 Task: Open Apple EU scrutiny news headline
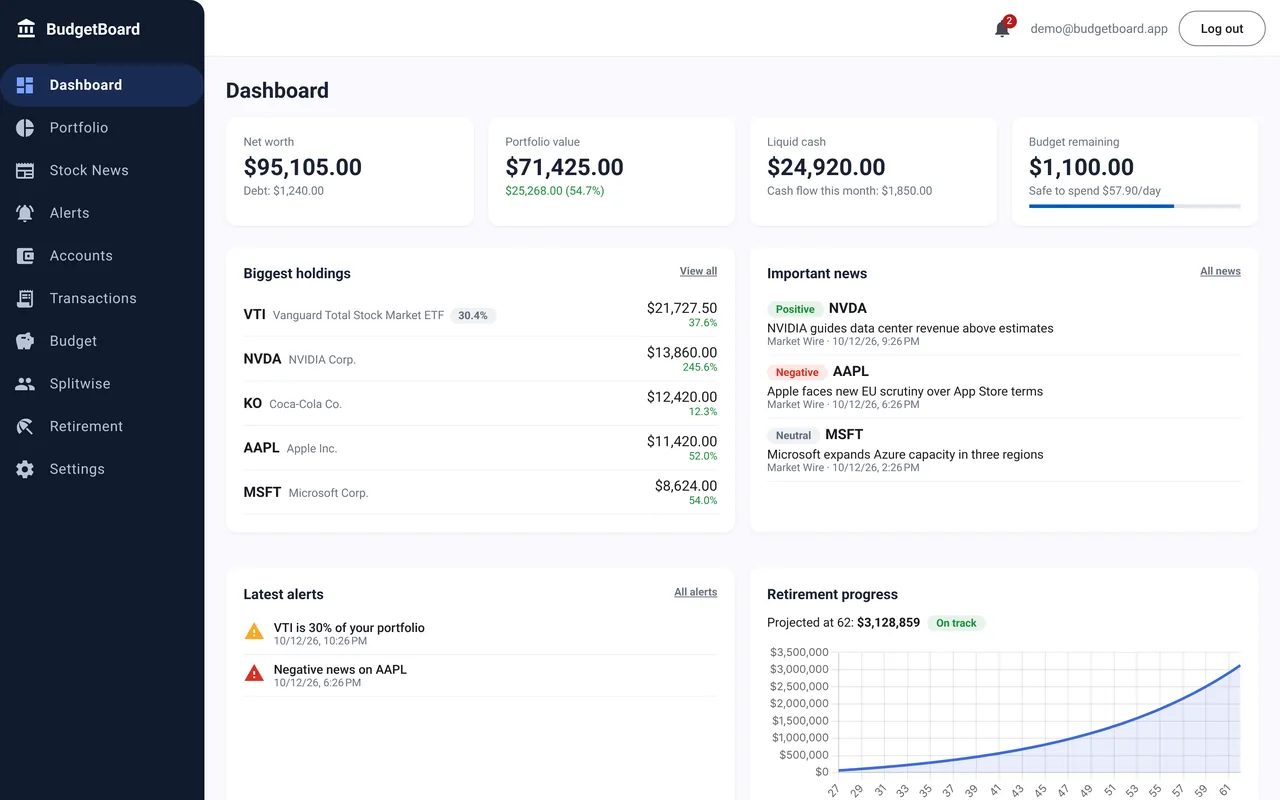pos(905,391)
